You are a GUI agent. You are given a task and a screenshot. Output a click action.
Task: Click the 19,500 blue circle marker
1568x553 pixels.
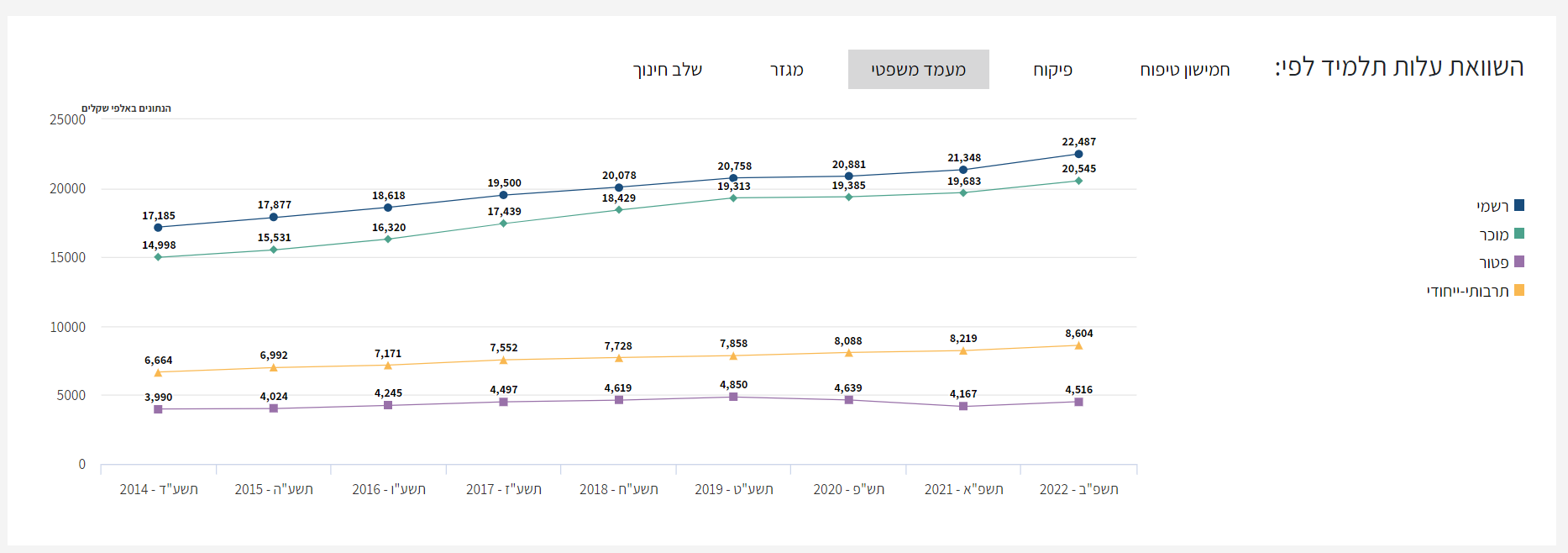click(503, 195)
